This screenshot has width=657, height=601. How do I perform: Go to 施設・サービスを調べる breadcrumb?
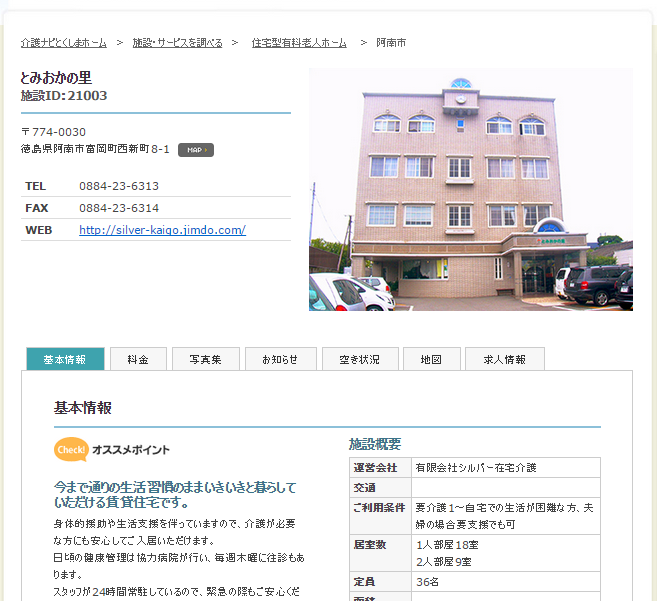pos(177,43)
